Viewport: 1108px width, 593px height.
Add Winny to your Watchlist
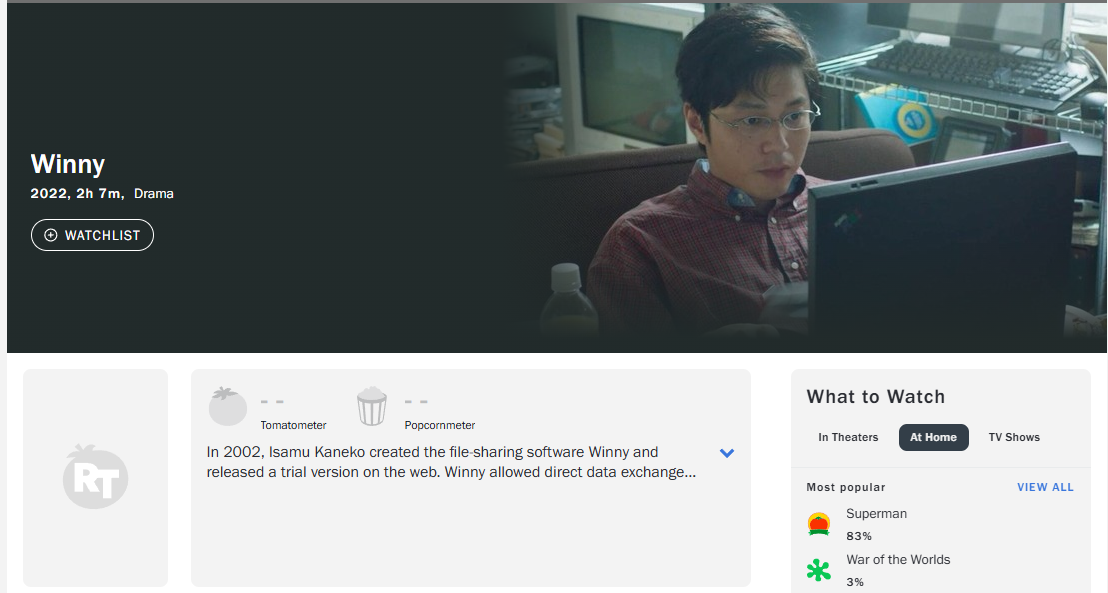tap(93, 235)
